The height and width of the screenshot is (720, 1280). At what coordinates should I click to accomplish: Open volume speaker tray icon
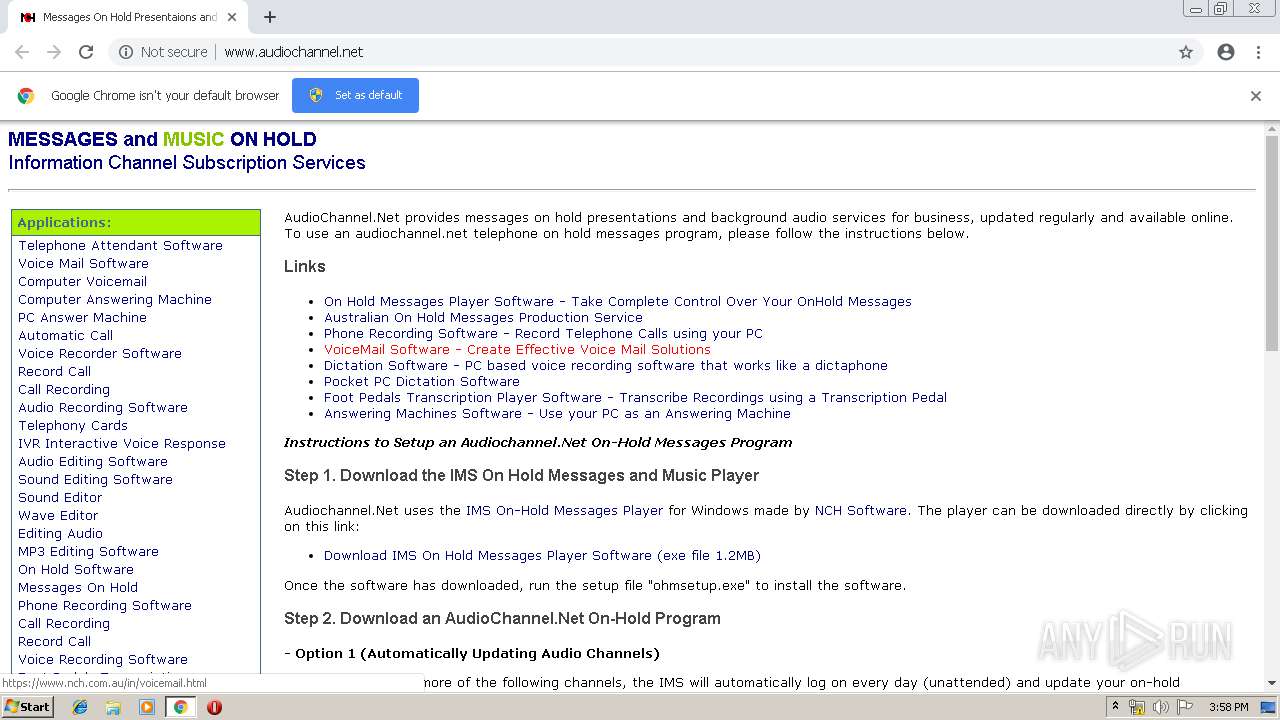tap(1160, 707)
